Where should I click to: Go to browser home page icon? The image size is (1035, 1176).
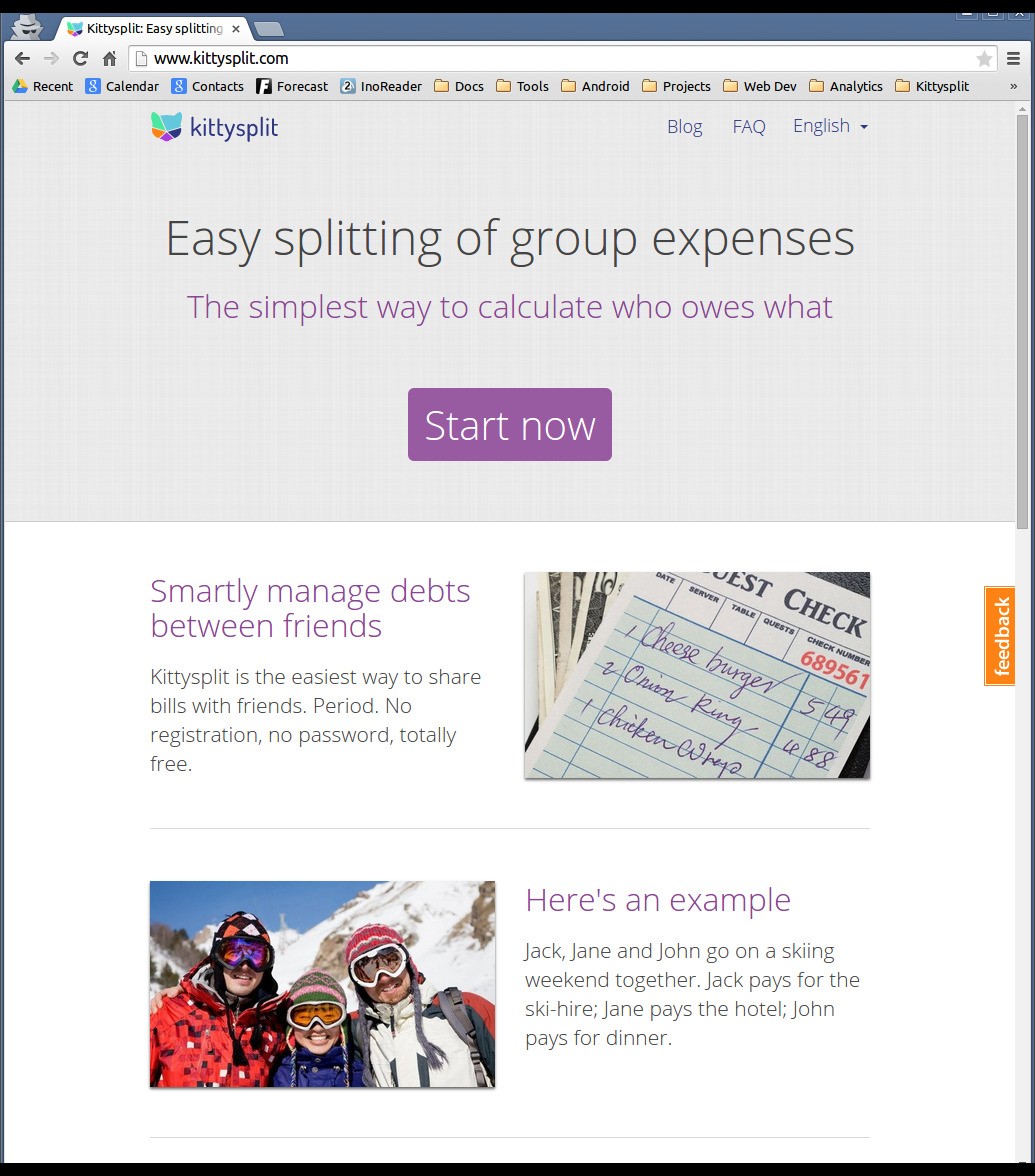110,58
